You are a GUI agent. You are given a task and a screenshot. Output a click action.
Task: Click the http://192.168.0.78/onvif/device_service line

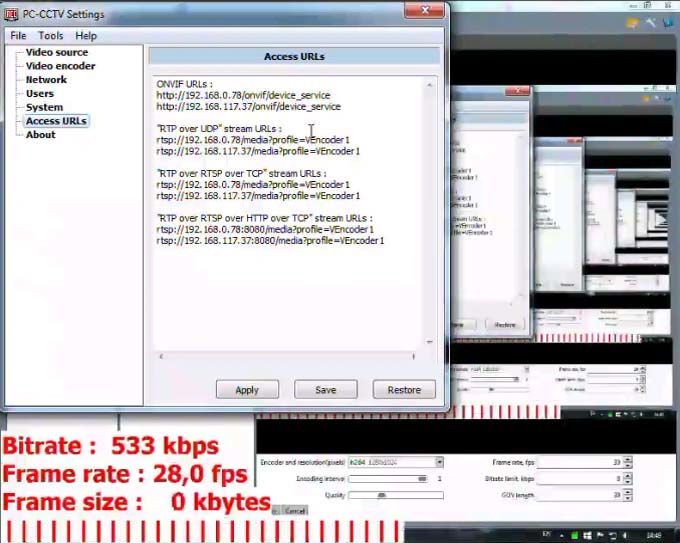243,95
